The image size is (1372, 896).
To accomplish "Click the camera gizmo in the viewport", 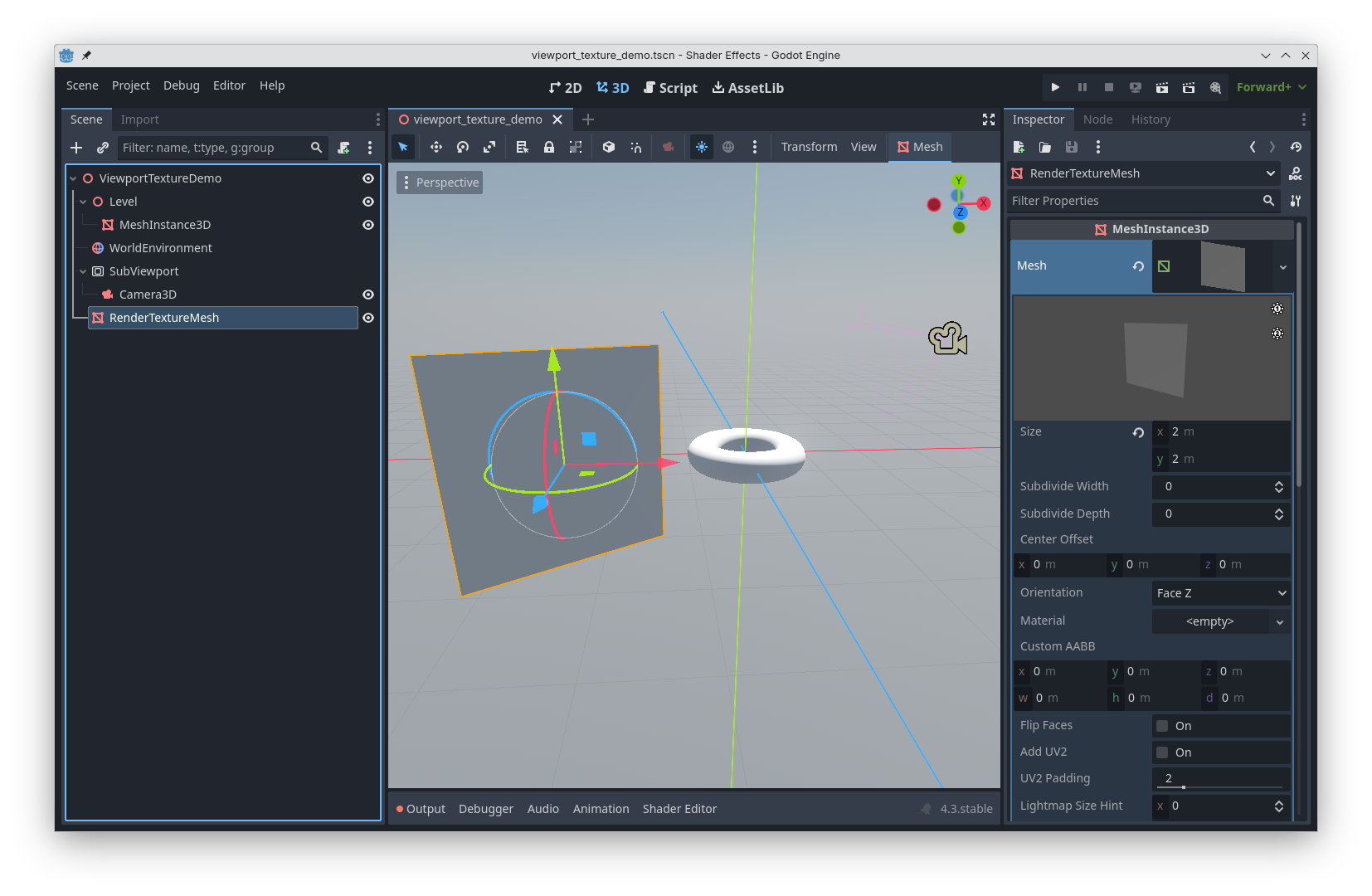I will tap(947, 338).
